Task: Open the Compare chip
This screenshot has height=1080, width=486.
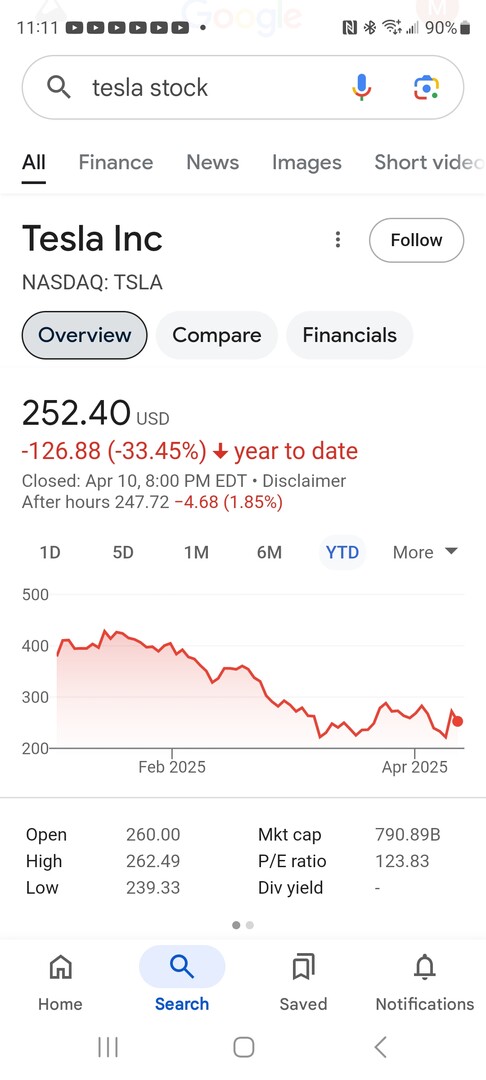Action: click(x=217, y=335)
